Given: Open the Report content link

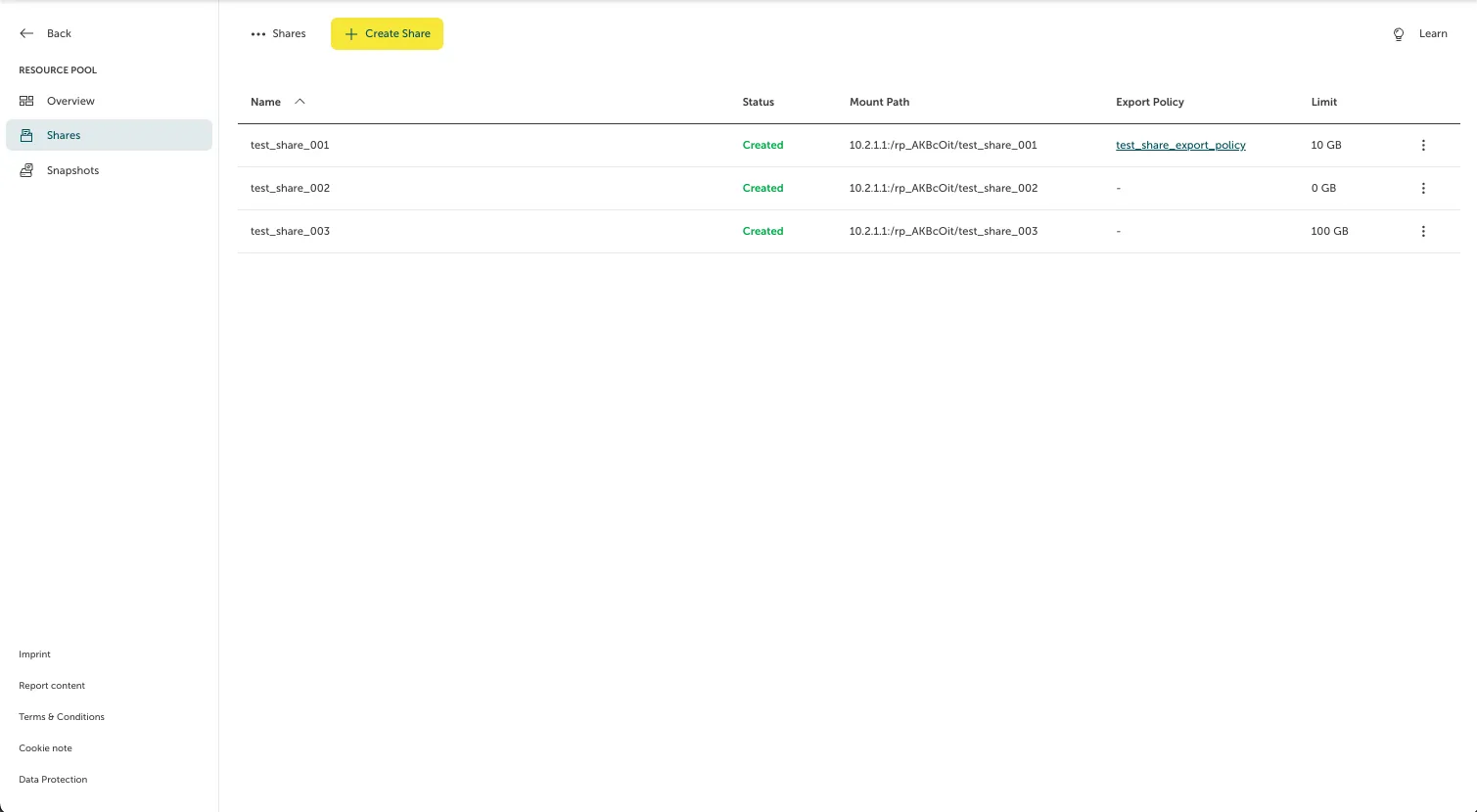Looking at the screenshot, I should [x=52, y=686].
